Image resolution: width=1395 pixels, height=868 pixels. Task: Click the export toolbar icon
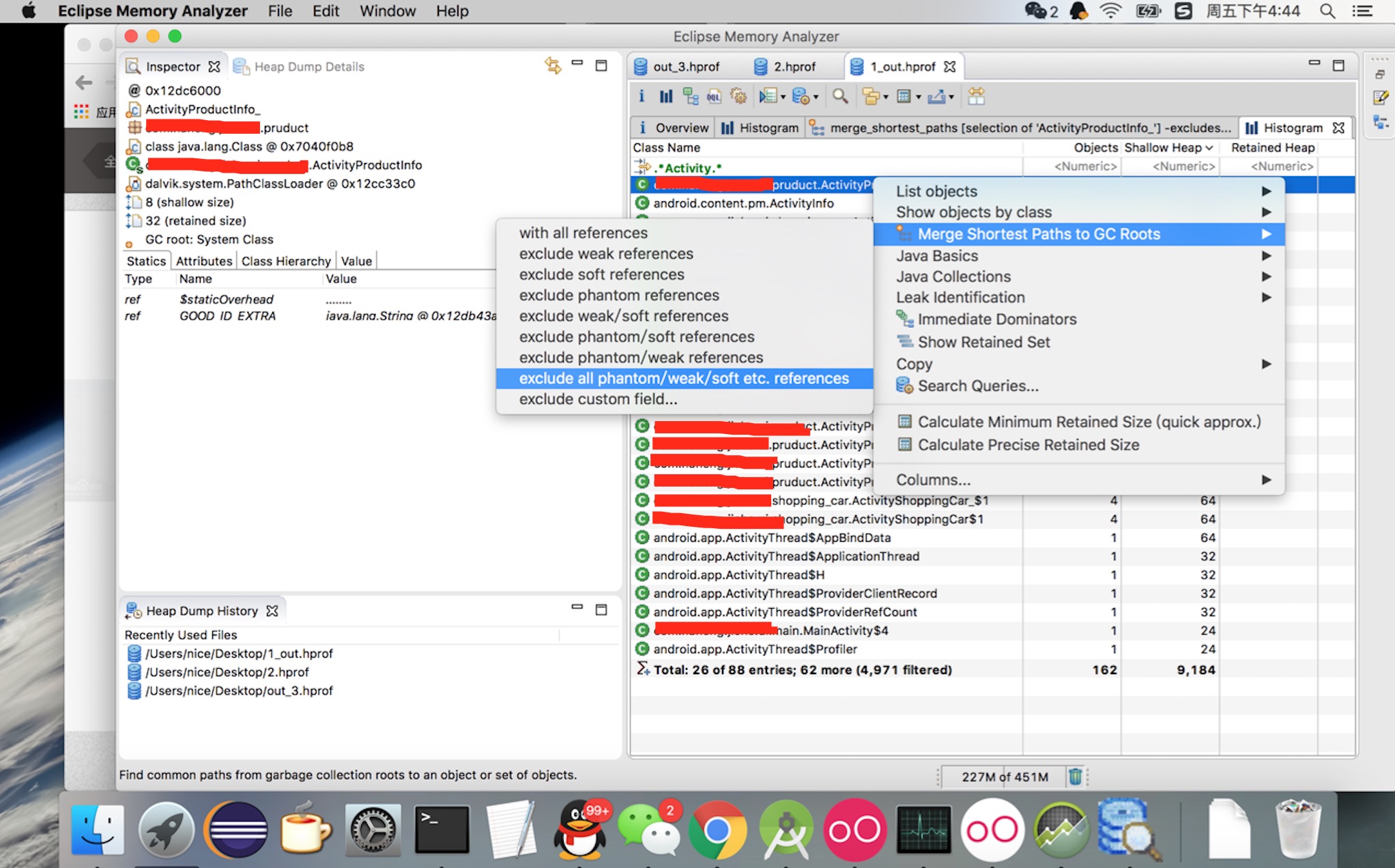click(x=936, y=96)
